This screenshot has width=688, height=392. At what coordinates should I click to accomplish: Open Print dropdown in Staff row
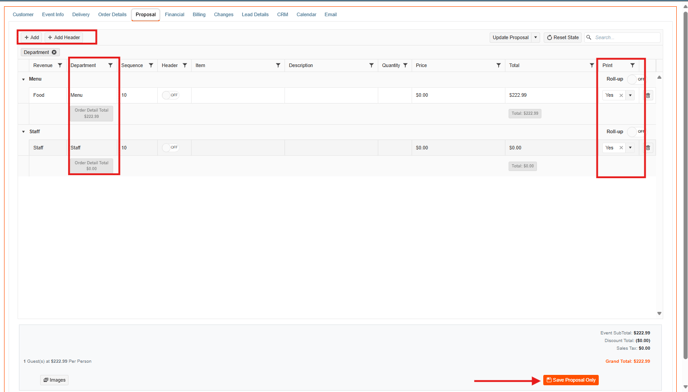pyautogui.click(x=630, y=148)
